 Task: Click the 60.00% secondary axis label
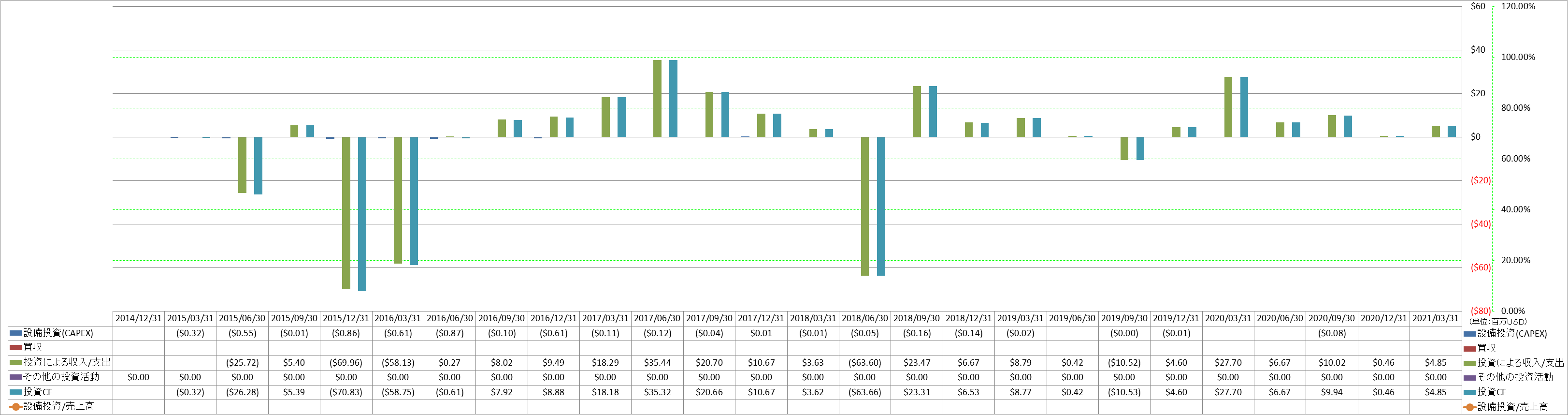[x=1516, y=159]
